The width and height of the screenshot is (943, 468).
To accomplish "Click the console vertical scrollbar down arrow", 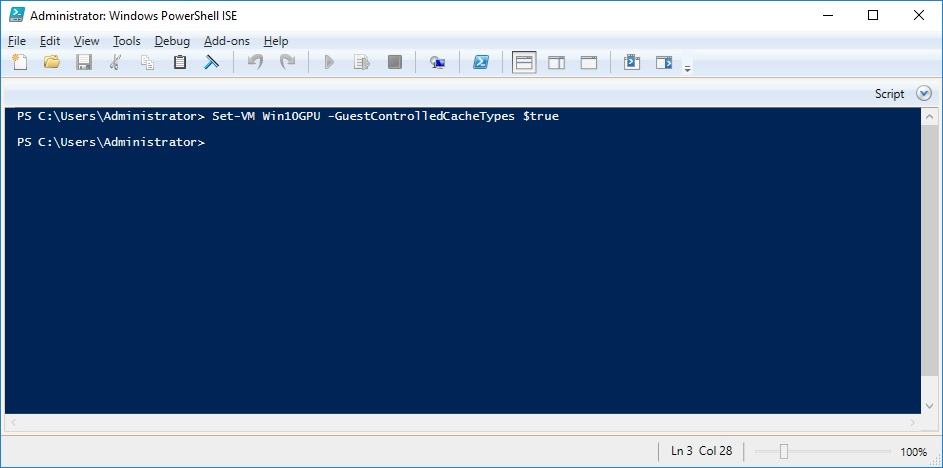I will click(x=929, y=406).
